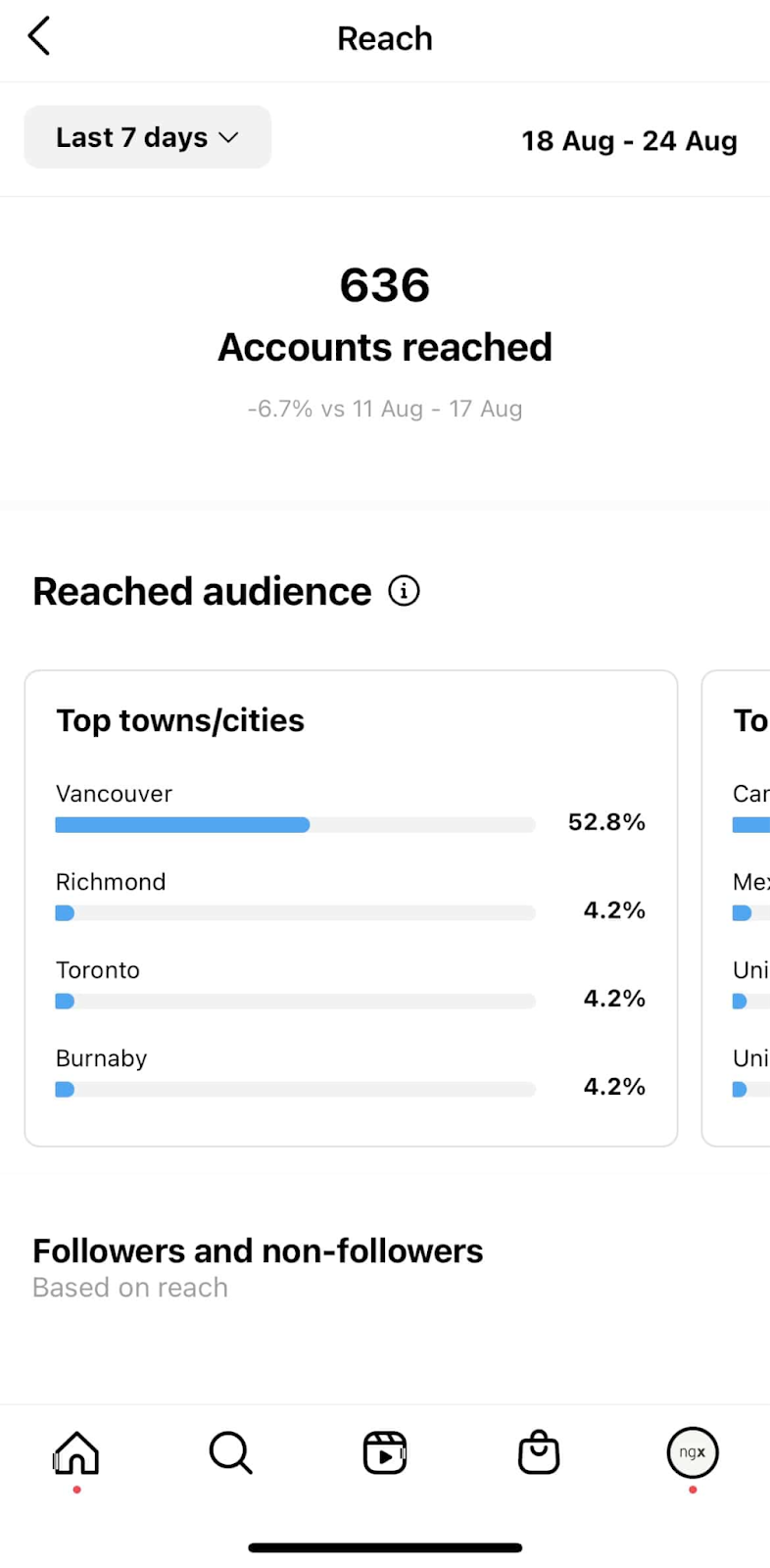Open the Shop bag icon
The width and height of the screenshot is (770, 1568).
pos(539,1452)
